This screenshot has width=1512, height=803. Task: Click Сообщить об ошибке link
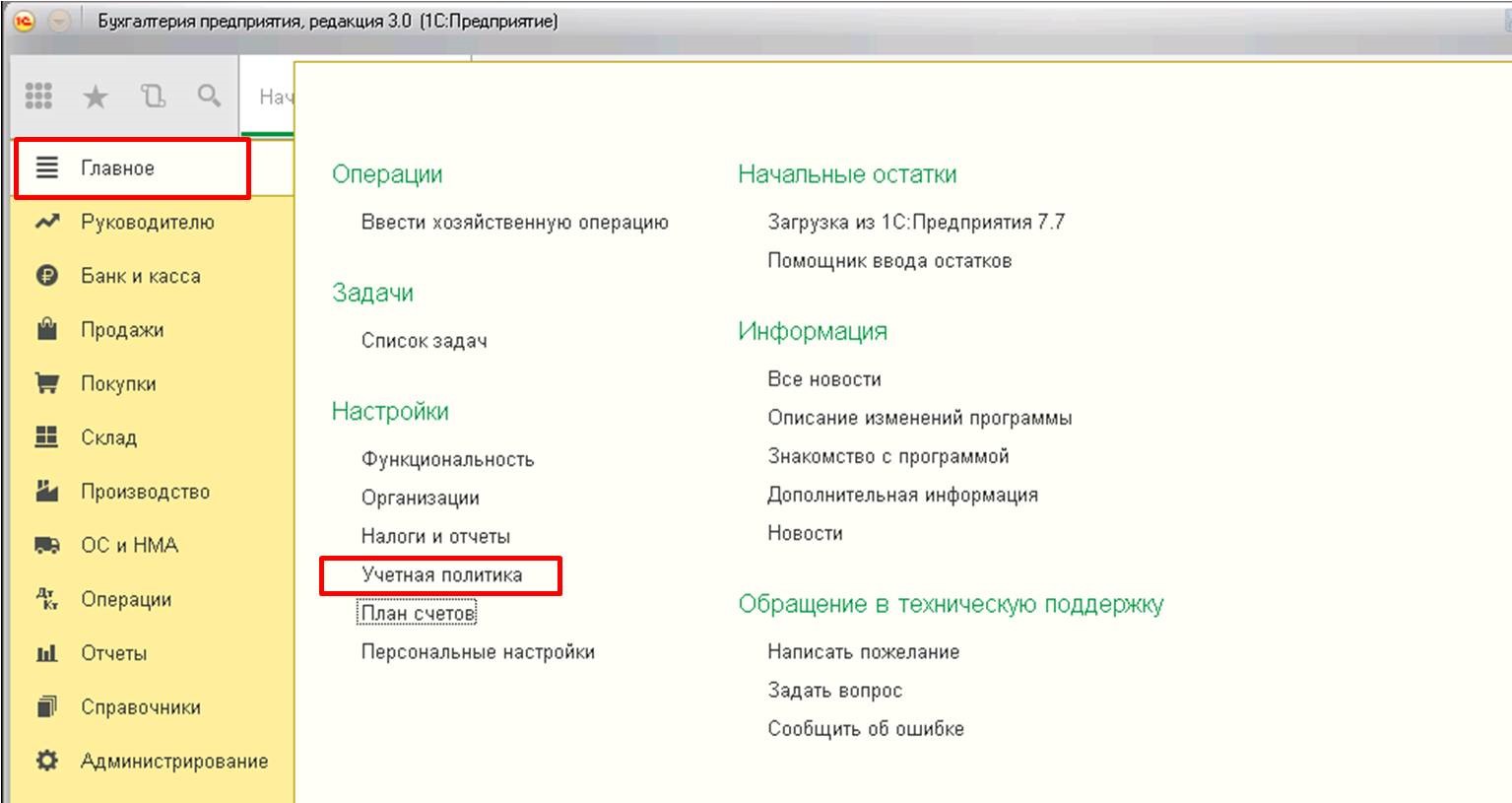865,729
